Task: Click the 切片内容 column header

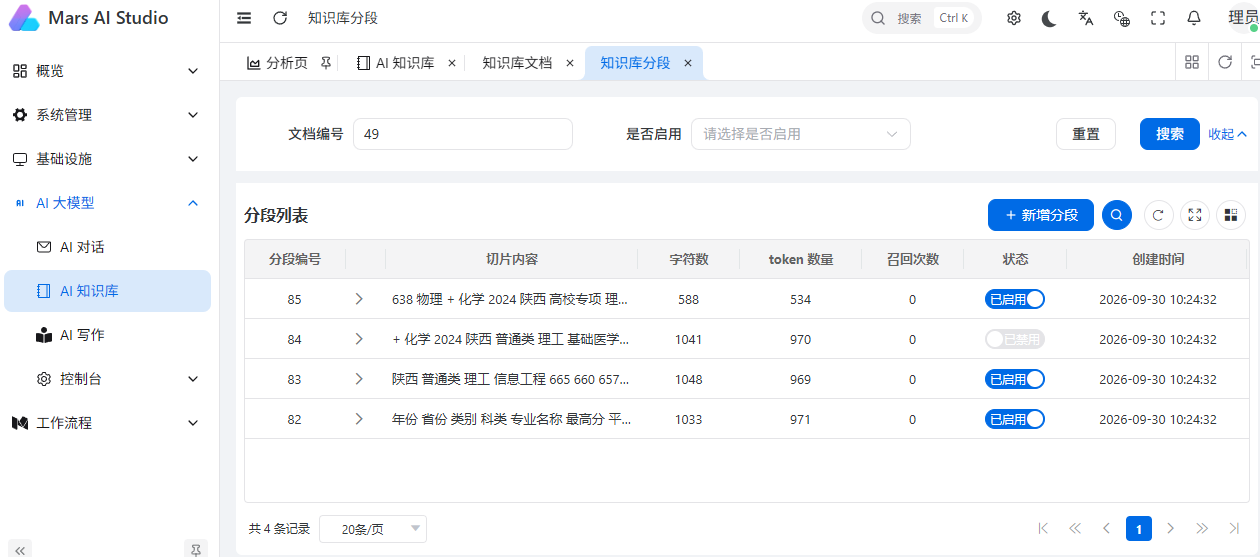Action: pos(511,259)
